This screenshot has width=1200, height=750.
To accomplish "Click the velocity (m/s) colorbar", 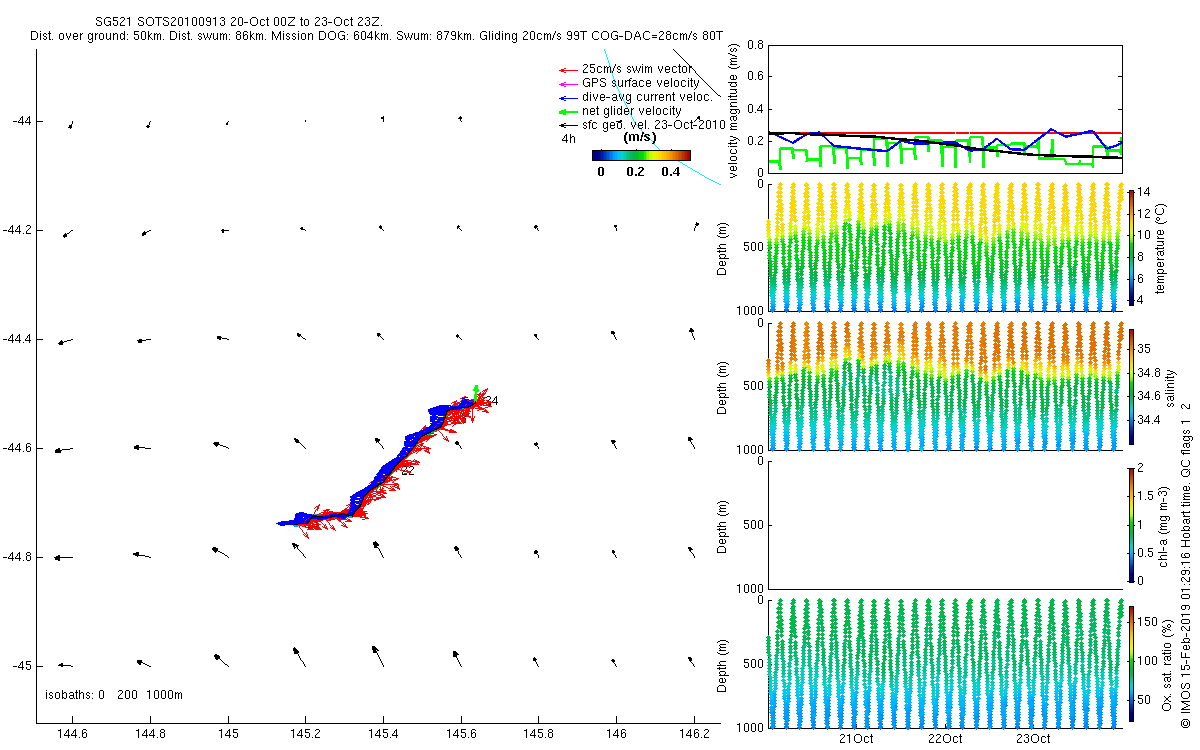I will tap(640, 155).
